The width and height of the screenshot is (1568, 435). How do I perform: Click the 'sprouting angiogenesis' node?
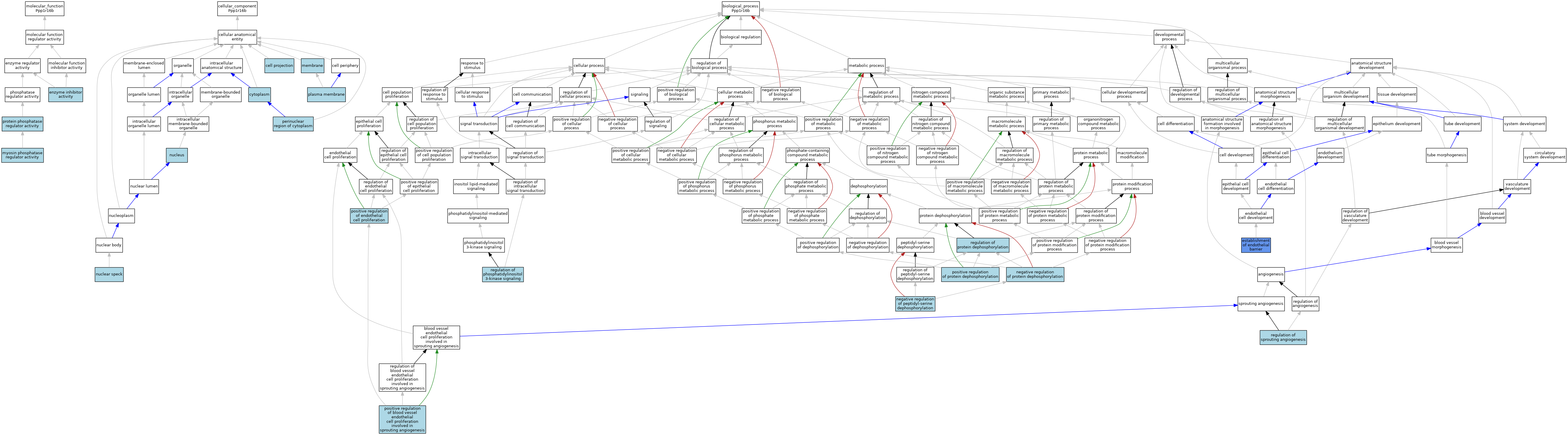coord(1261,303)
